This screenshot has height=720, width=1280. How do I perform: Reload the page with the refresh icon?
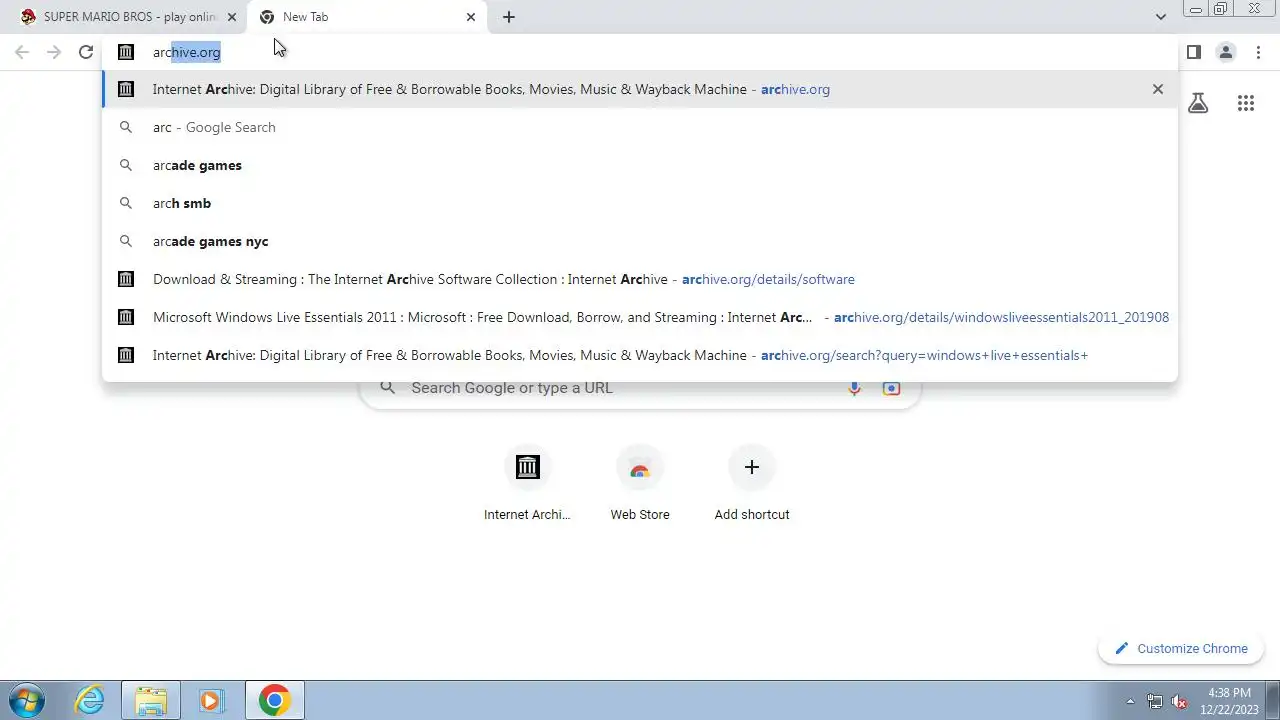point(86,52)
